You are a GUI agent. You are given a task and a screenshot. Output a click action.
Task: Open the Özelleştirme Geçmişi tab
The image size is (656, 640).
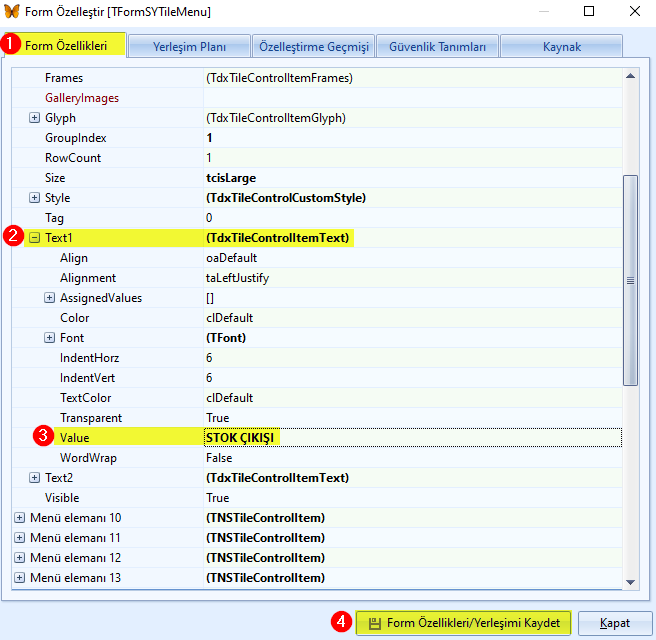(313, 47)
